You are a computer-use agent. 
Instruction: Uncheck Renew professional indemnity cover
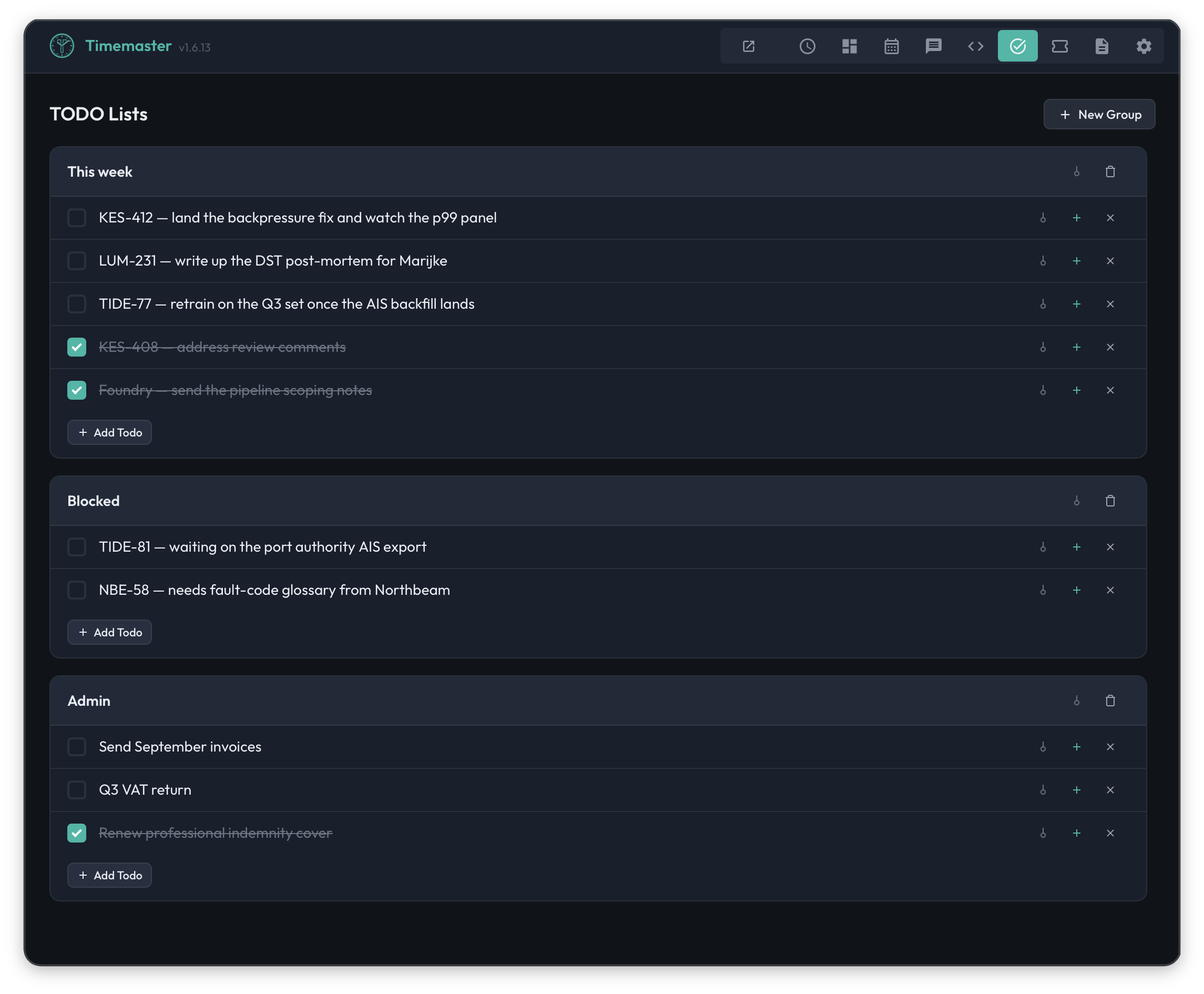(77, 833)
